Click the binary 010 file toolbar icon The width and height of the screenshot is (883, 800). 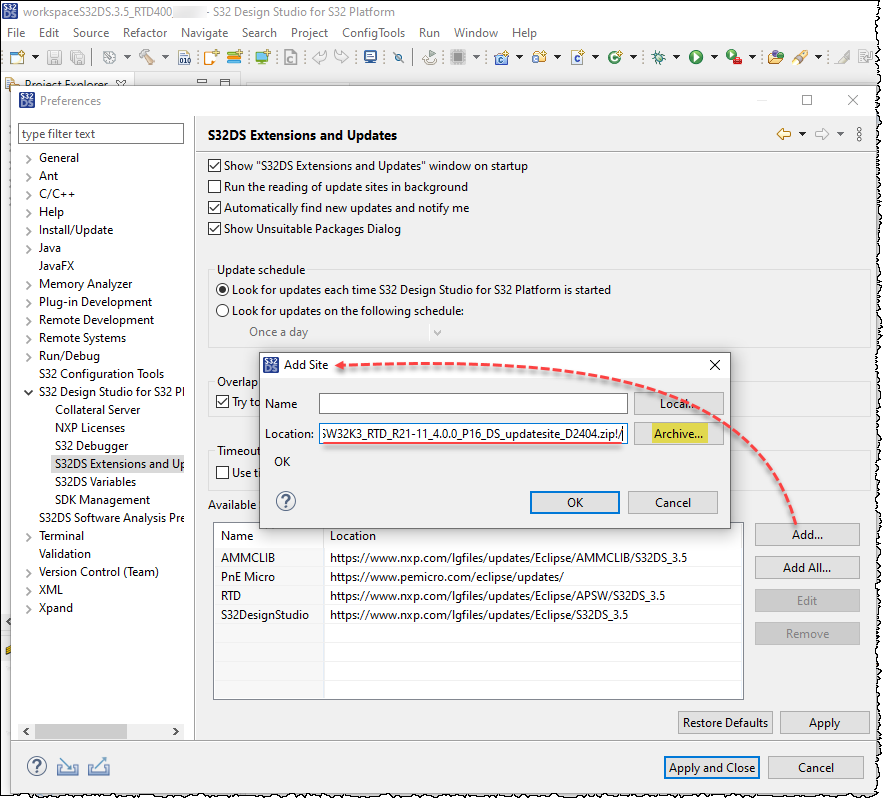[185, 57]
